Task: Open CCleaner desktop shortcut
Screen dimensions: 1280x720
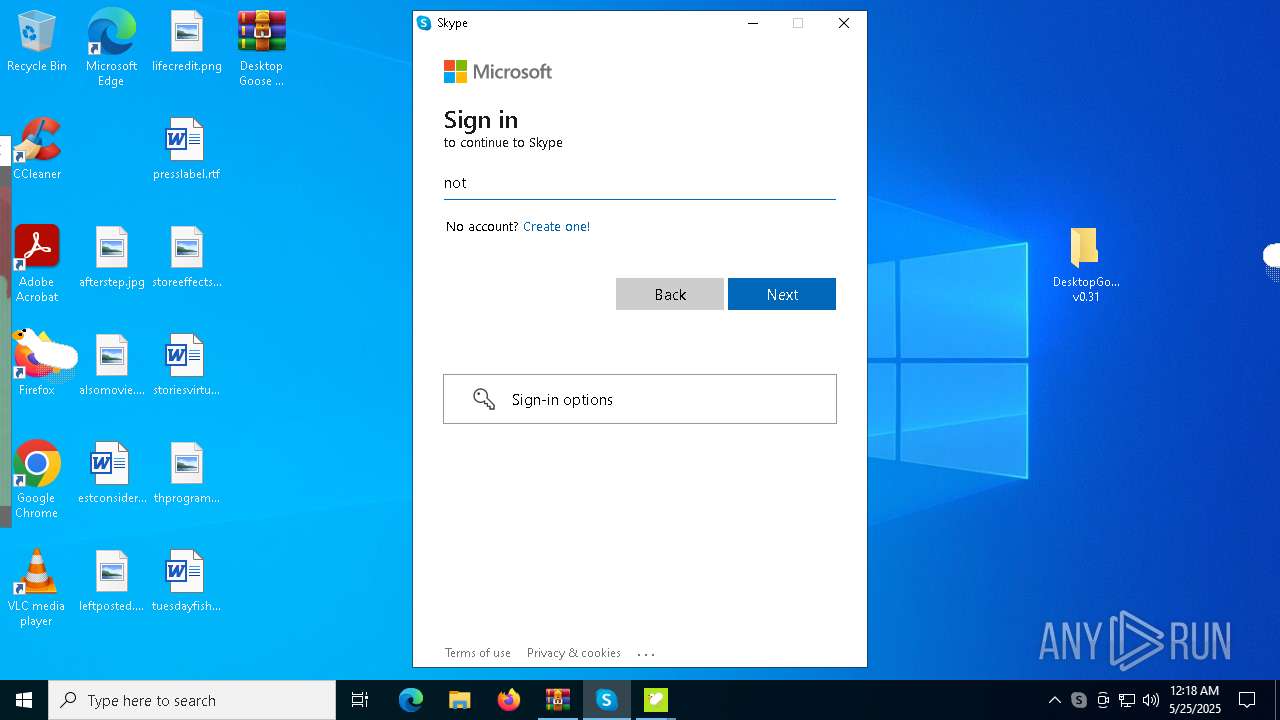Action: (37, 150)
